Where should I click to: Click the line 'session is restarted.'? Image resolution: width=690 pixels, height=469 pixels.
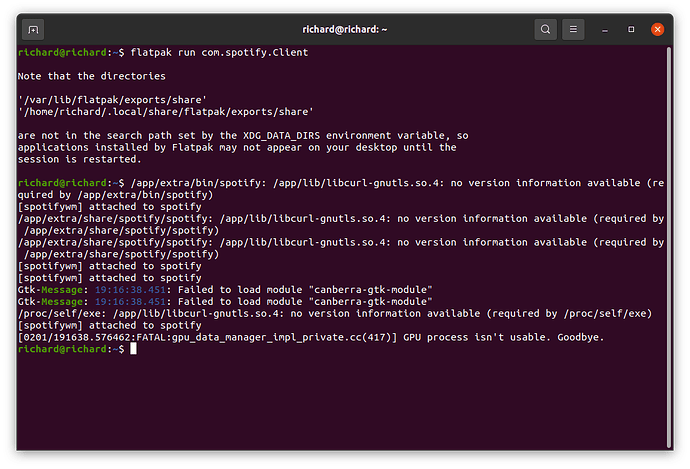[80, 159]
